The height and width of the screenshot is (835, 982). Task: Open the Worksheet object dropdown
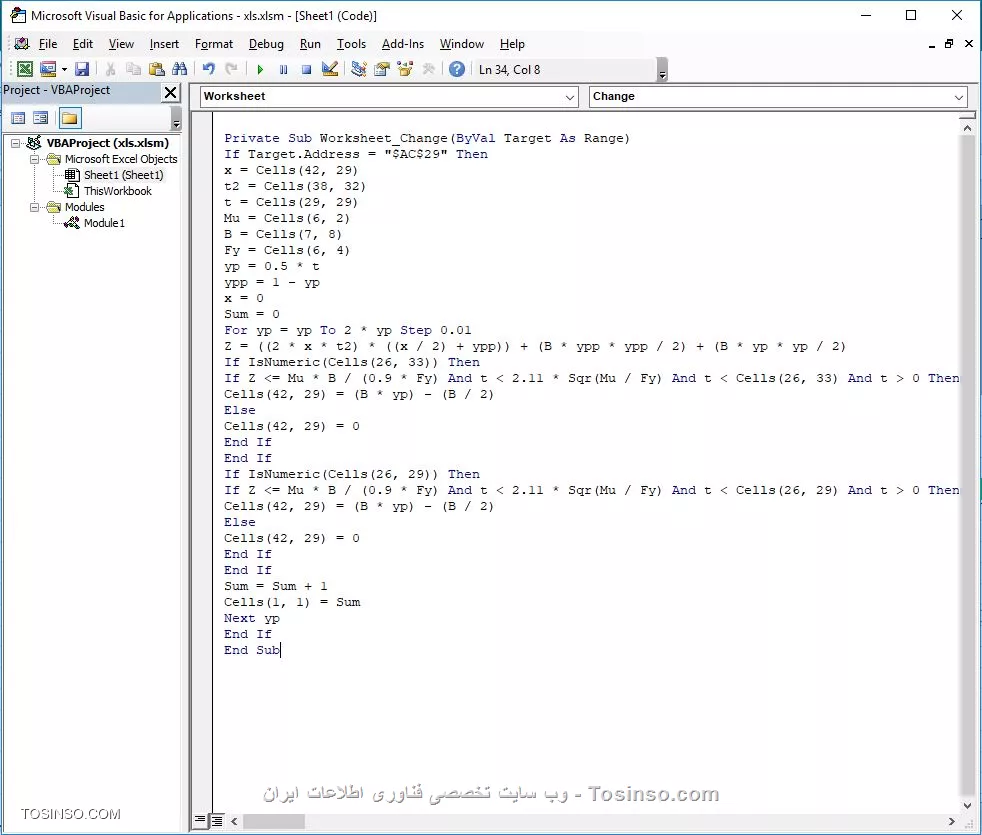pos(570,97)
